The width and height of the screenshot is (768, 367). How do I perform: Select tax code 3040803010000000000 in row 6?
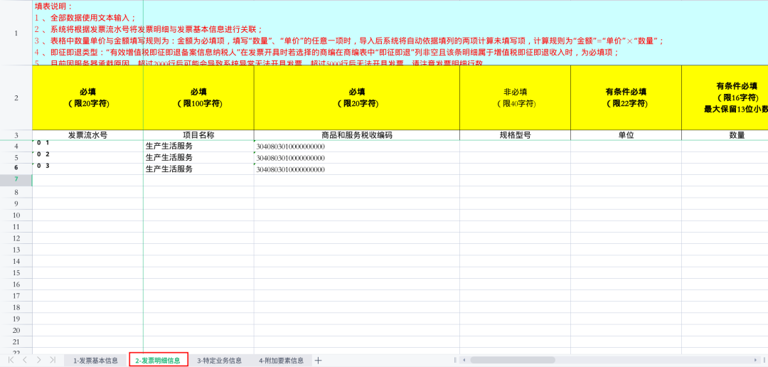pos(357,169)
